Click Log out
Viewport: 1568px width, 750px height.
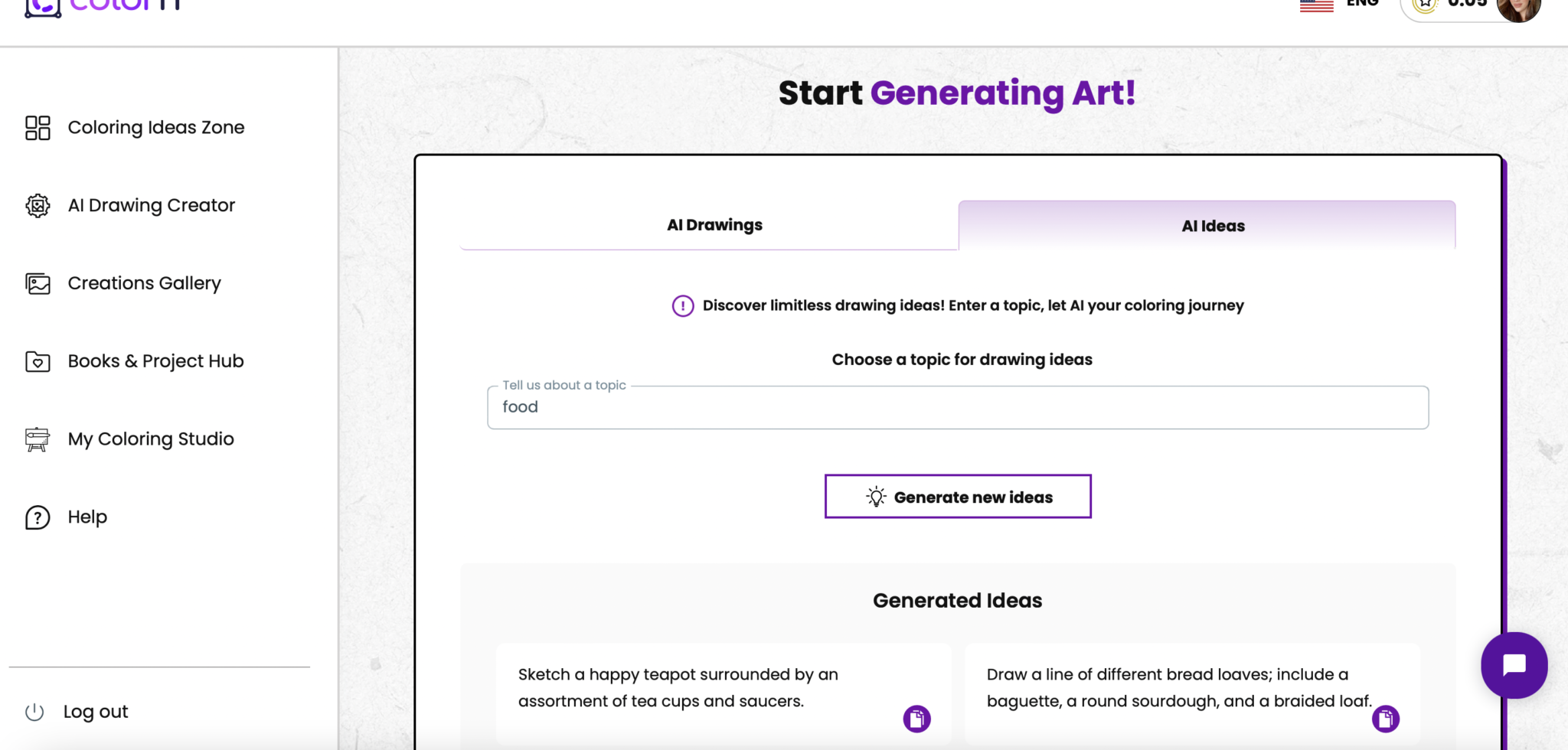point(95,711)
